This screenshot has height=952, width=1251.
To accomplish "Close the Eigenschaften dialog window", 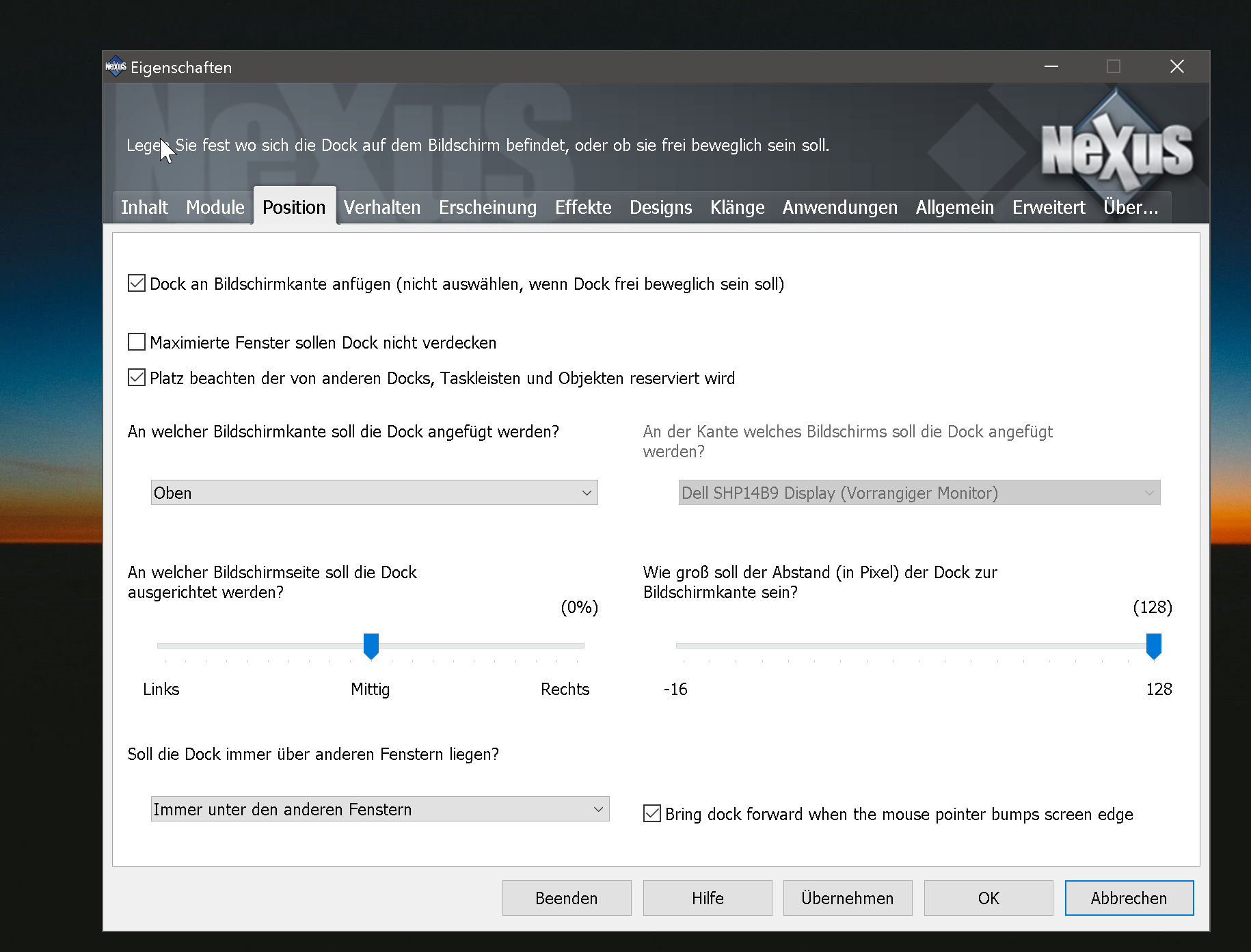I will tap(1176, 67).
